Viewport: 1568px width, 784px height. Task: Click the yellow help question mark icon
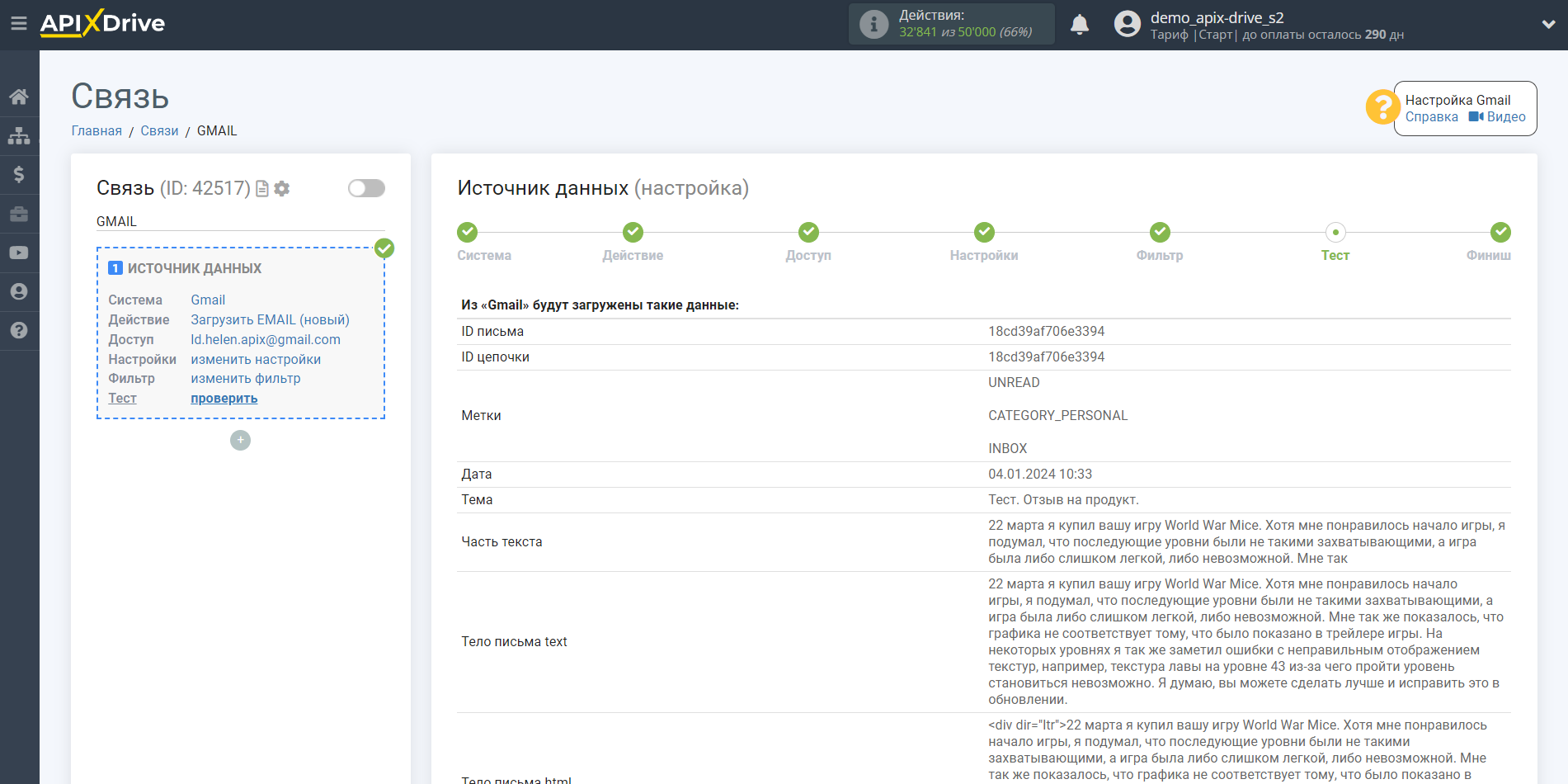(x=1382, y=107)
